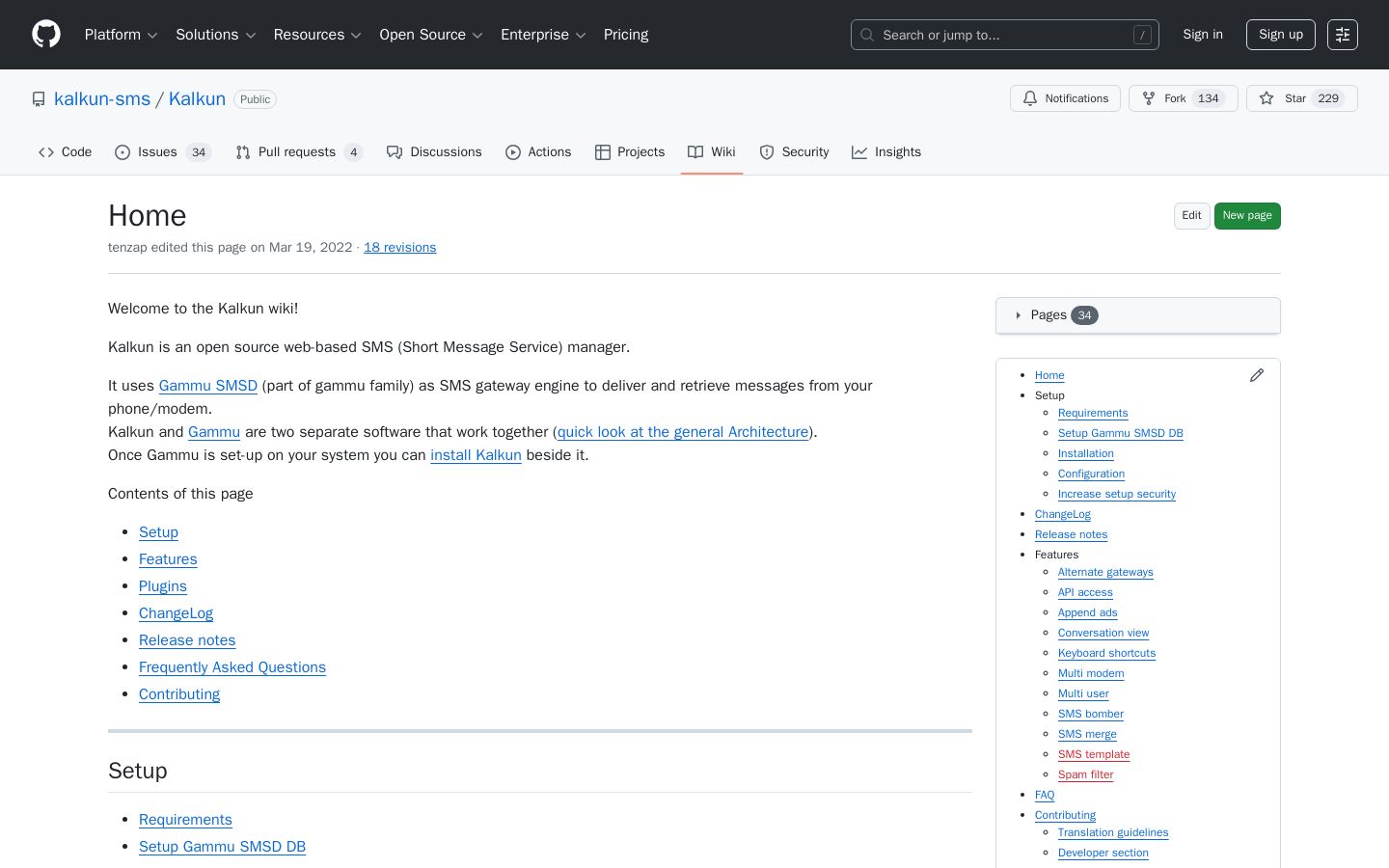Click the Edit page button
Image resolution: width=1389 pixels, height=868 pixels.
pos(1192,216)
